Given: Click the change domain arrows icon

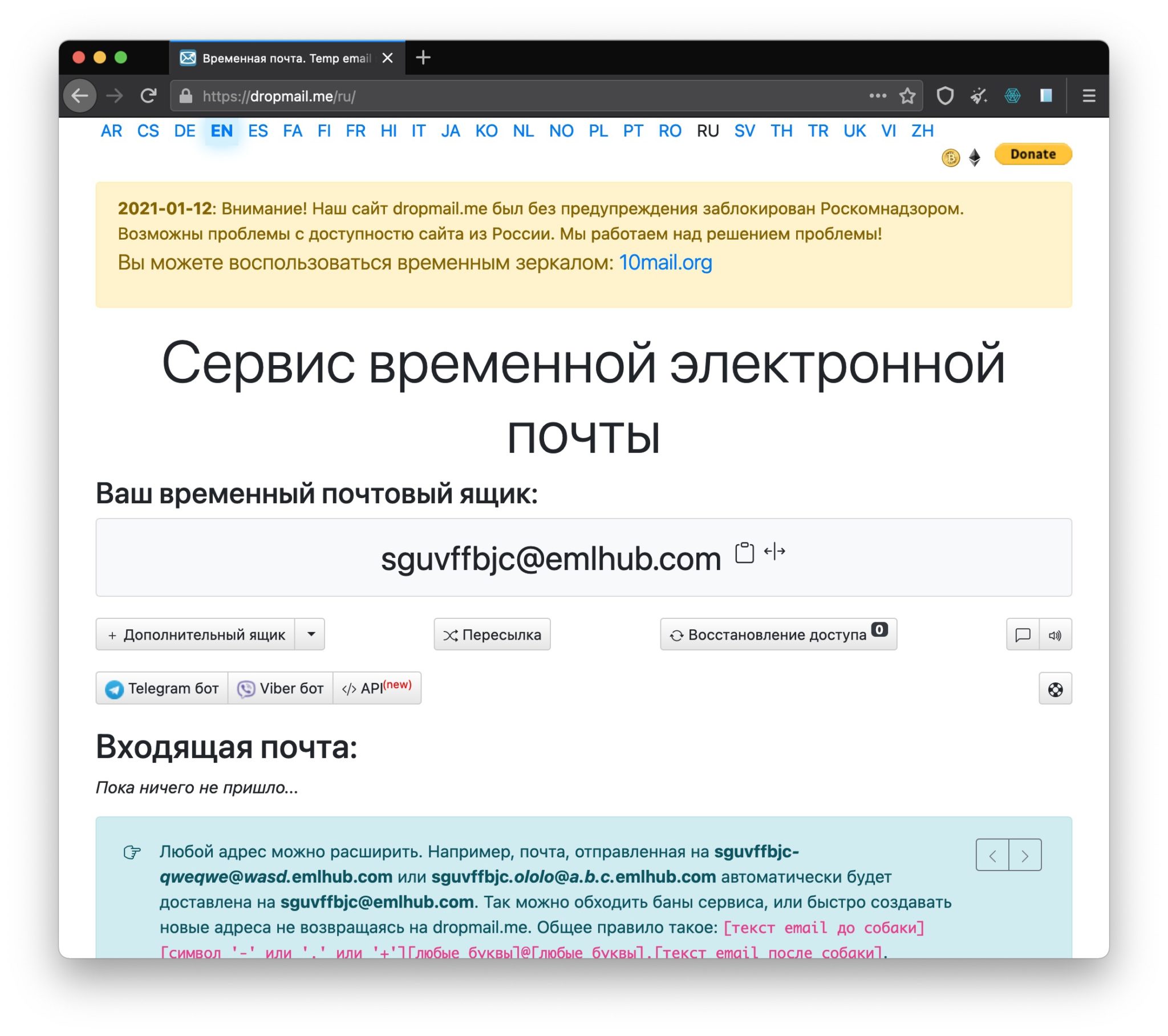Looking at the screenshot, I should coord(774,551).
